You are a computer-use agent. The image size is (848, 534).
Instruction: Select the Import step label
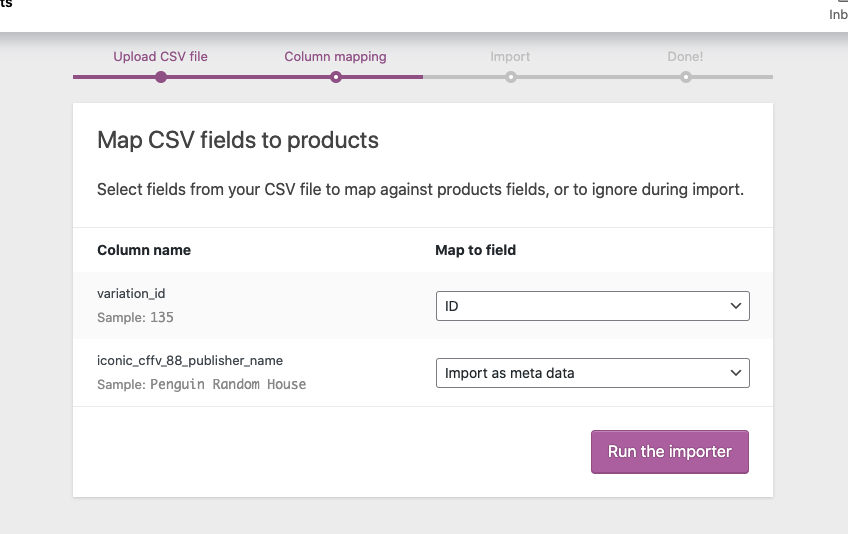(x=510, y=57)
